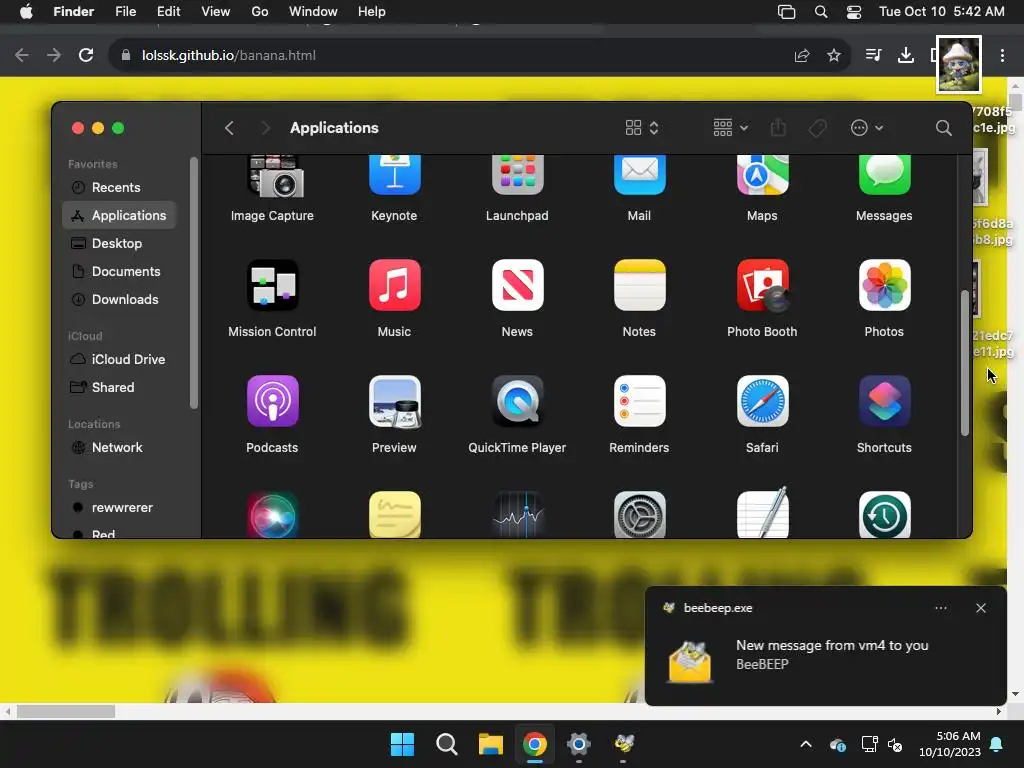Open the Windows Start button
Viewport: 1024px width, 768px height.
(402, 744)
